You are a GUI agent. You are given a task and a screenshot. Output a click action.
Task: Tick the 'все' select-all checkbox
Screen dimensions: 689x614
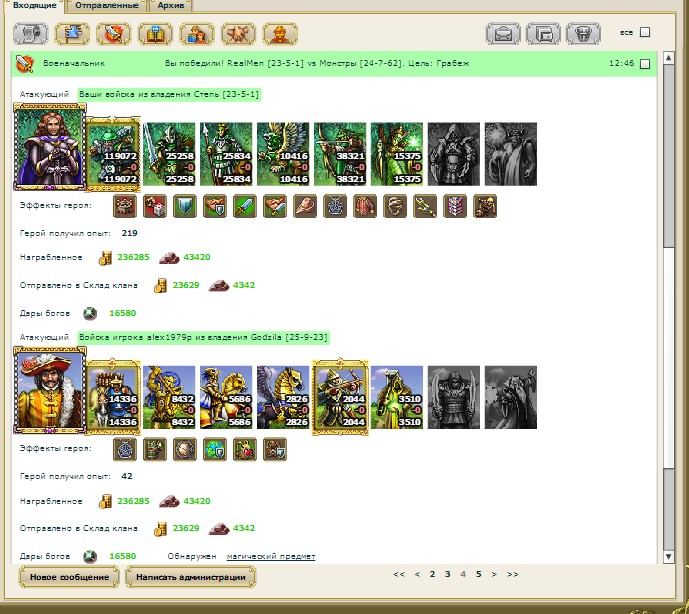pos(645,32)
